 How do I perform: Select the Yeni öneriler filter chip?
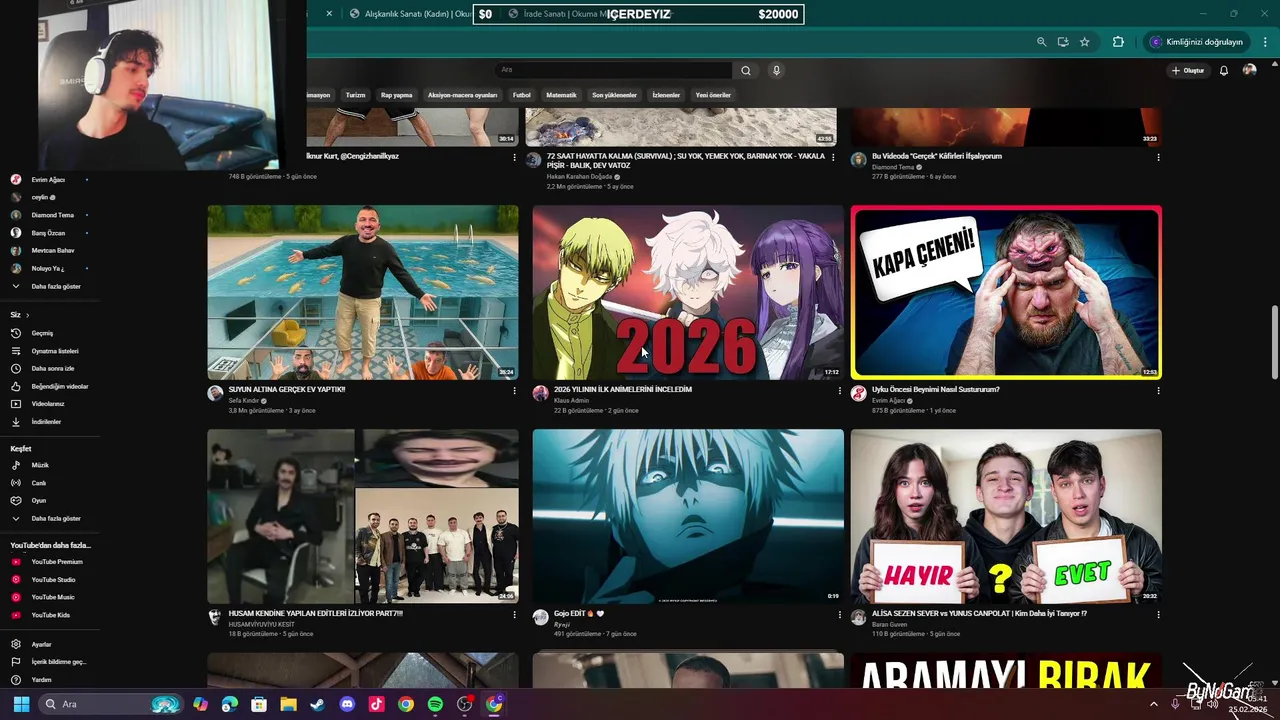713,95
